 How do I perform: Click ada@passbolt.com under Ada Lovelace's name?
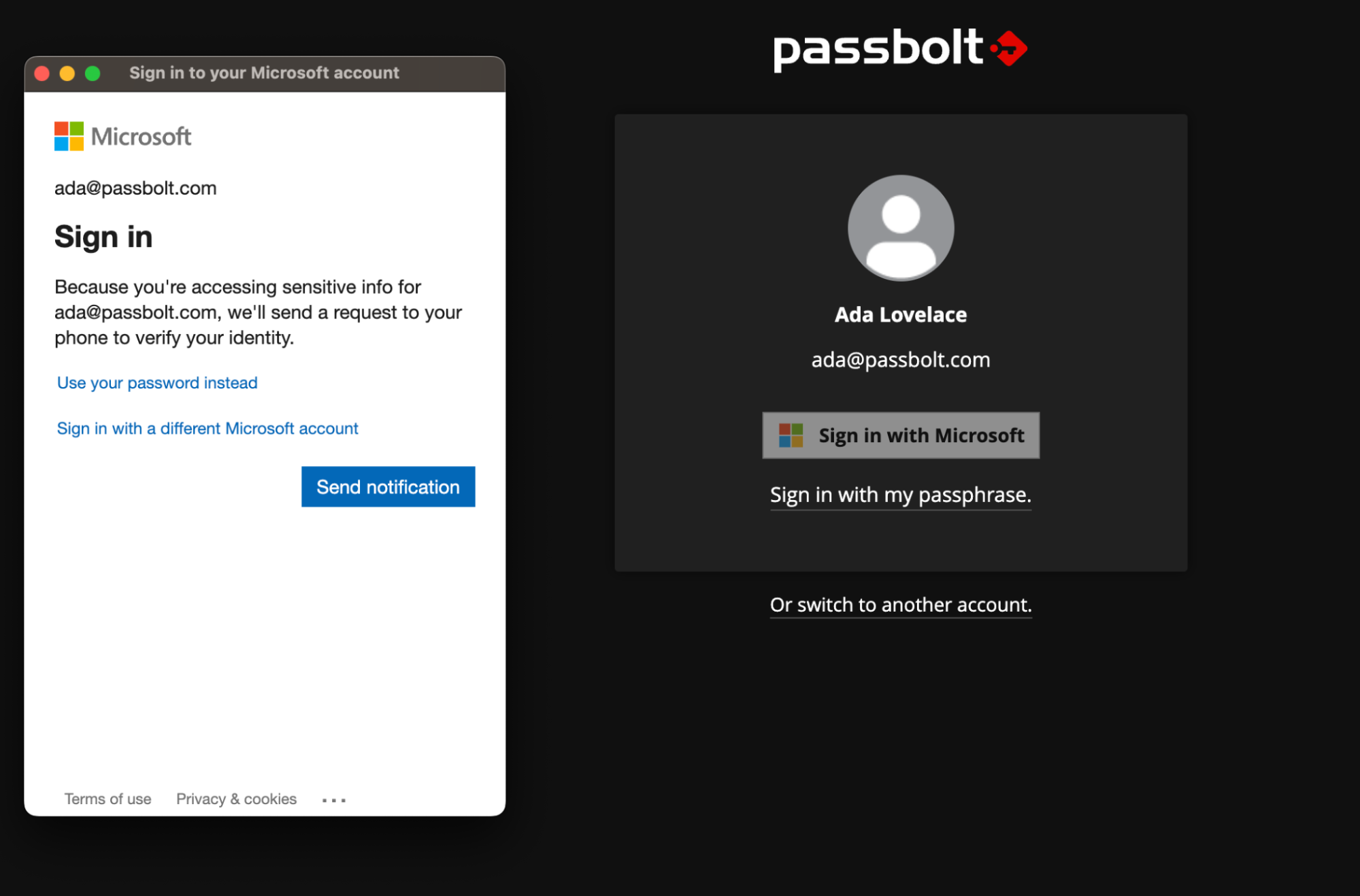coord(900,359)
